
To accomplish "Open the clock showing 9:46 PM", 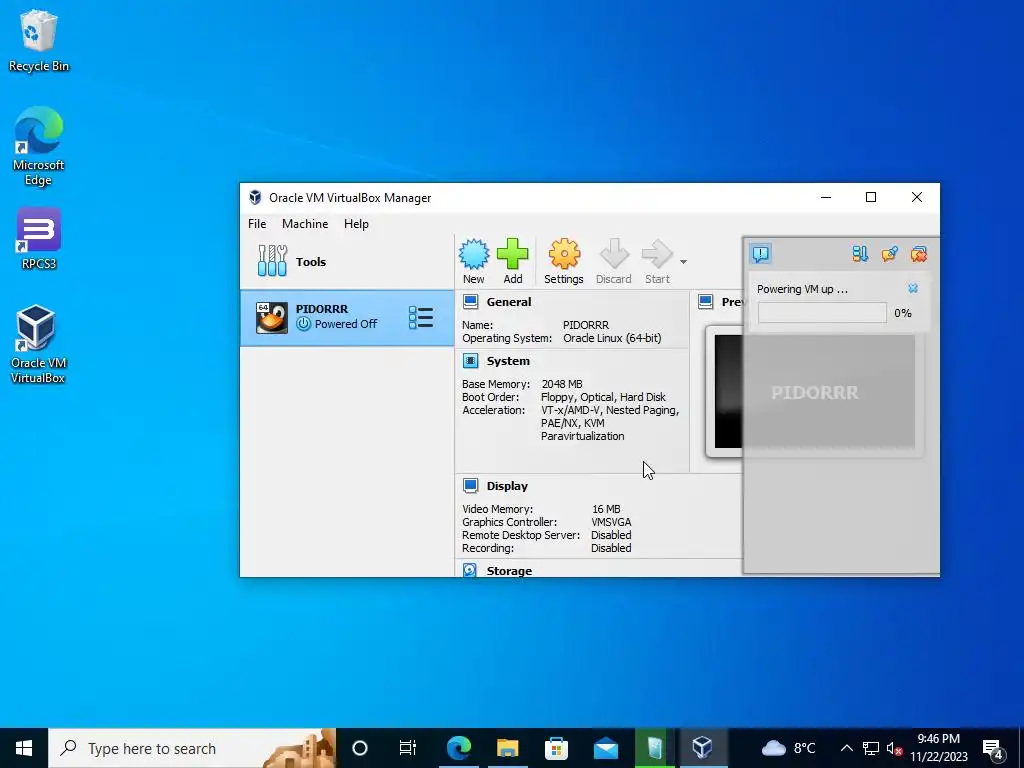I will coord(938,748).
